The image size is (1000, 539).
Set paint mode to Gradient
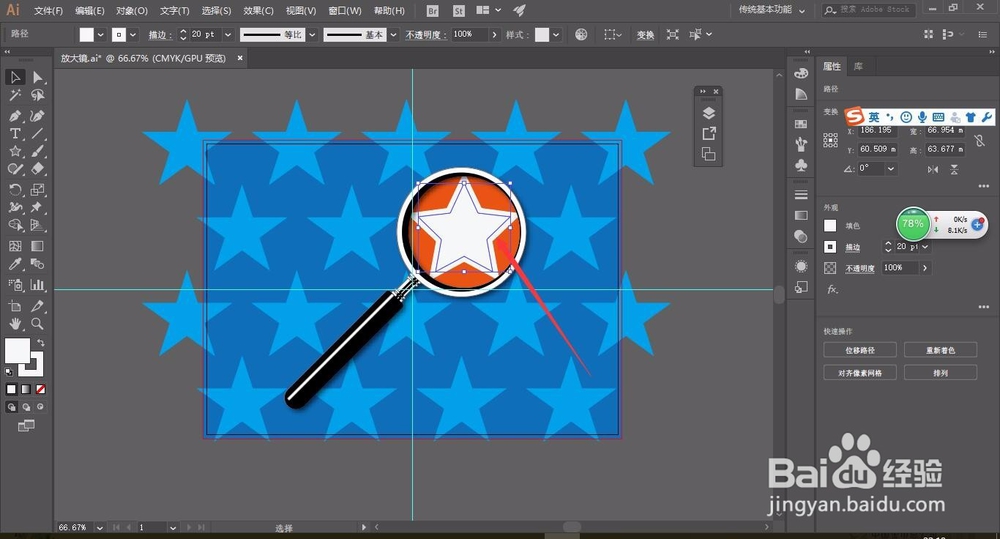coord(26,389)
